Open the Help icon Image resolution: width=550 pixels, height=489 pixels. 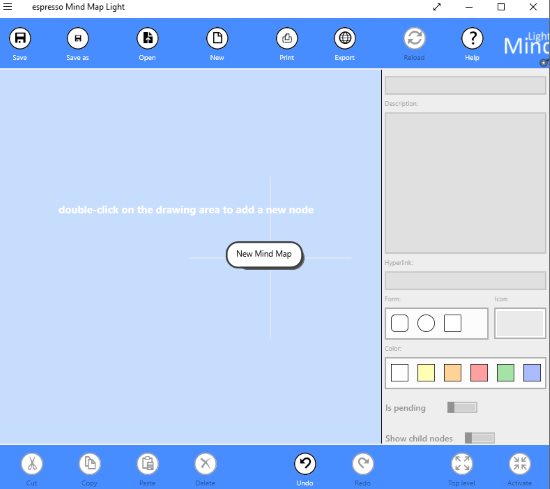tap(472, 38)
